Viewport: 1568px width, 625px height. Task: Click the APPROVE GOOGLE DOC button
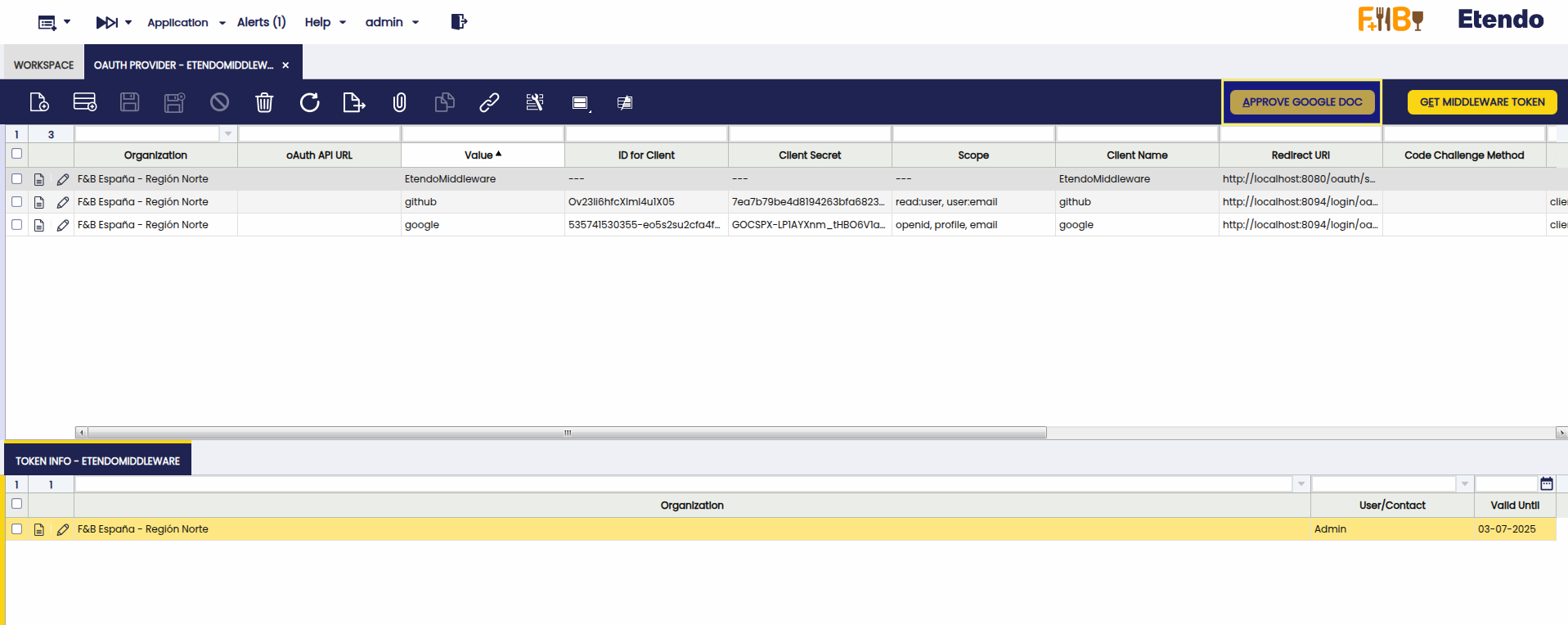[x=1302, y=102]
